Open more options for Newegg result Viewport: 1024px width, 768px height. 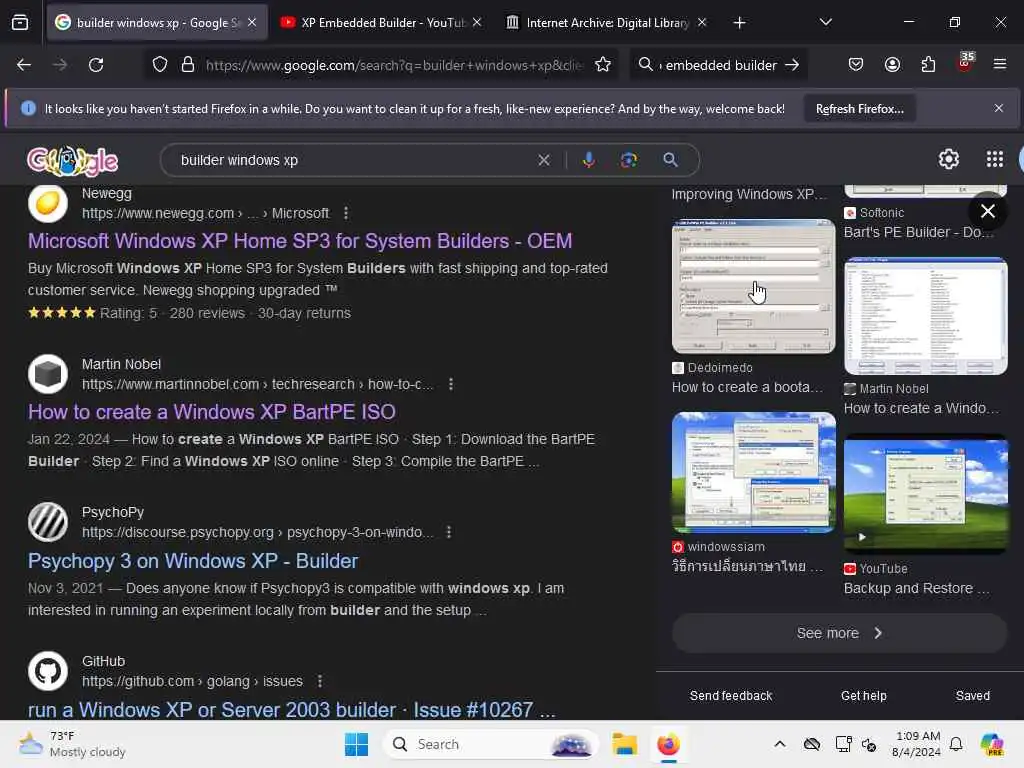click(346, 214)
